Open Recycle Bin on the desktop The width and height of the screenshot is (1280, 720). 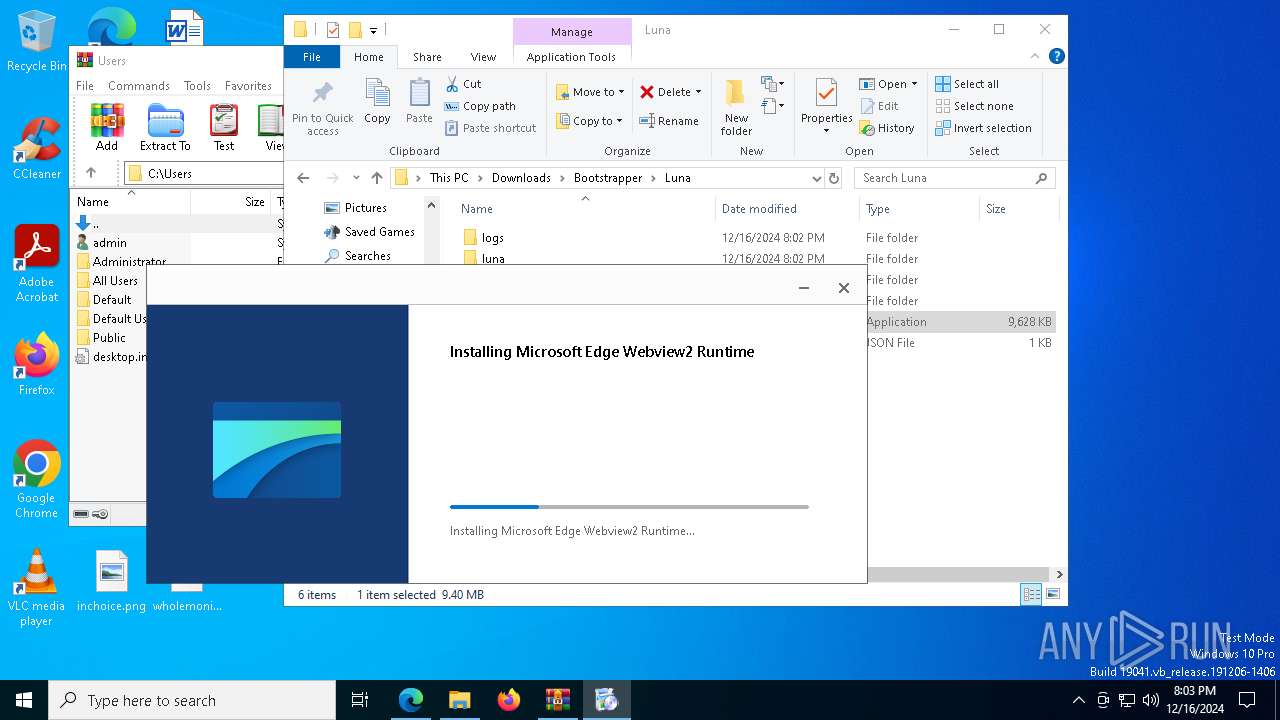point(36,42)
